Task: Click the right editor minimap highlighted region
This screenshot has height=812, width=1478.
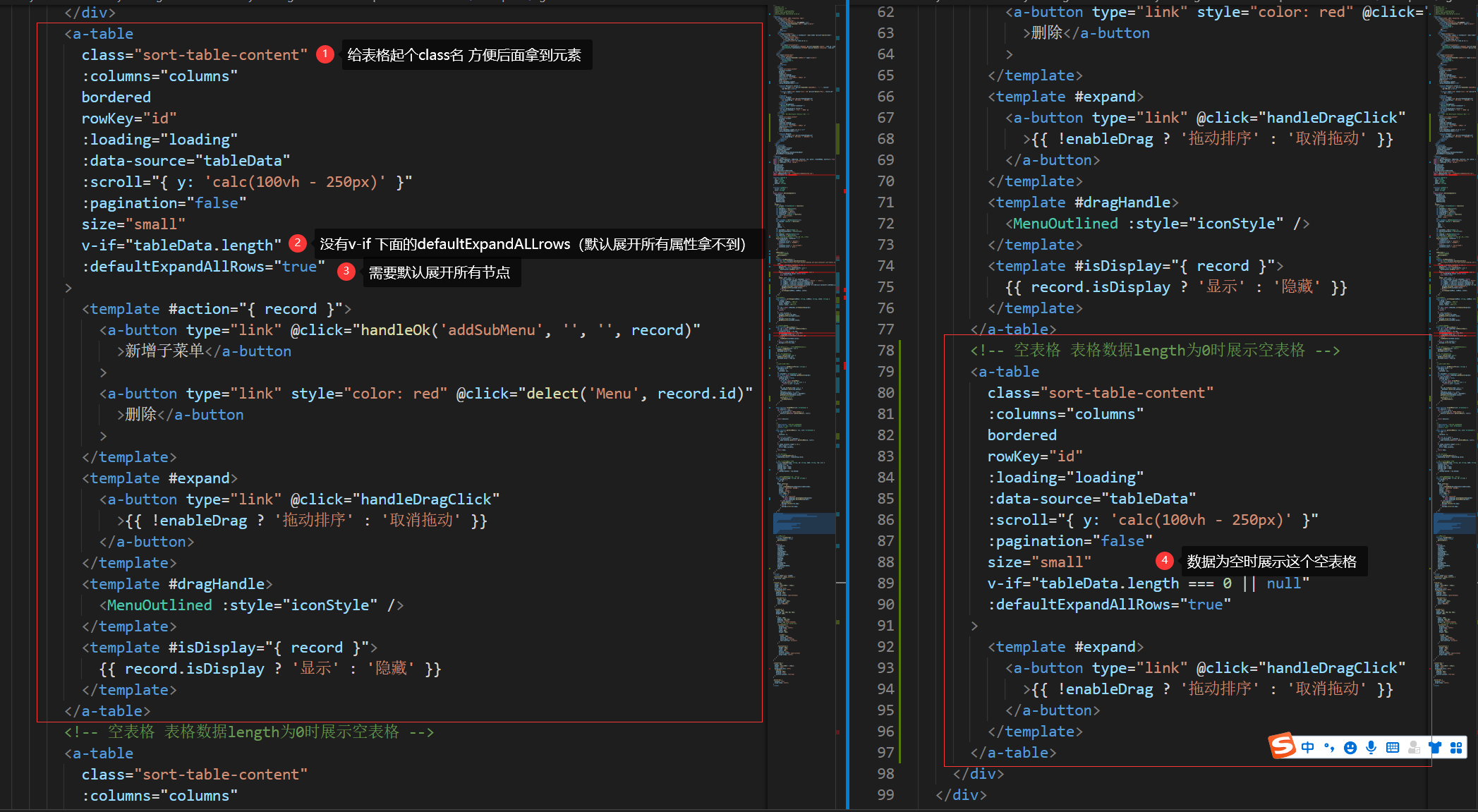Action: (1455, 523)
